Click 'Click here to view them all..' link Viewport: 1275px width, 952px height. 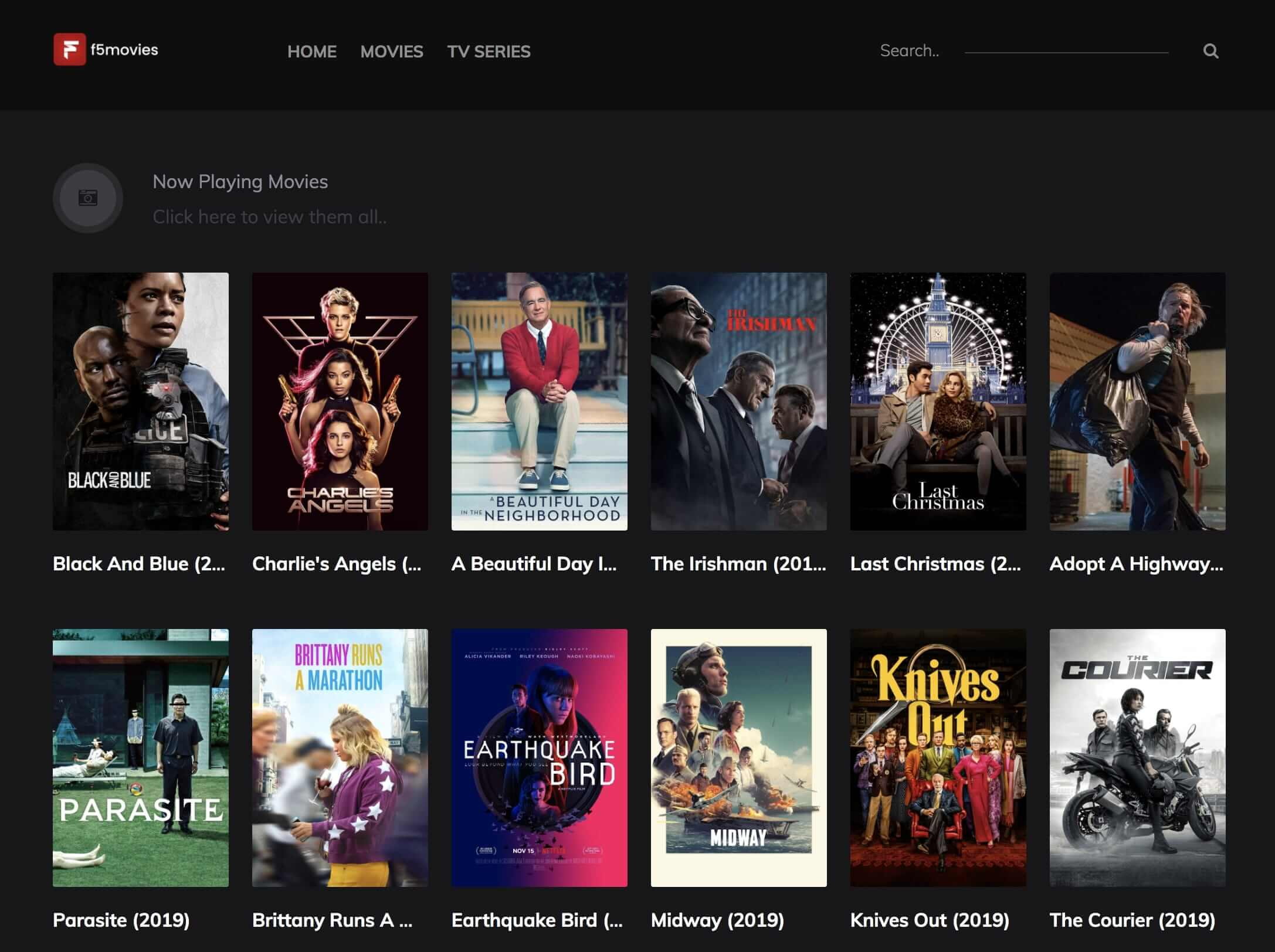pos(269,217)
